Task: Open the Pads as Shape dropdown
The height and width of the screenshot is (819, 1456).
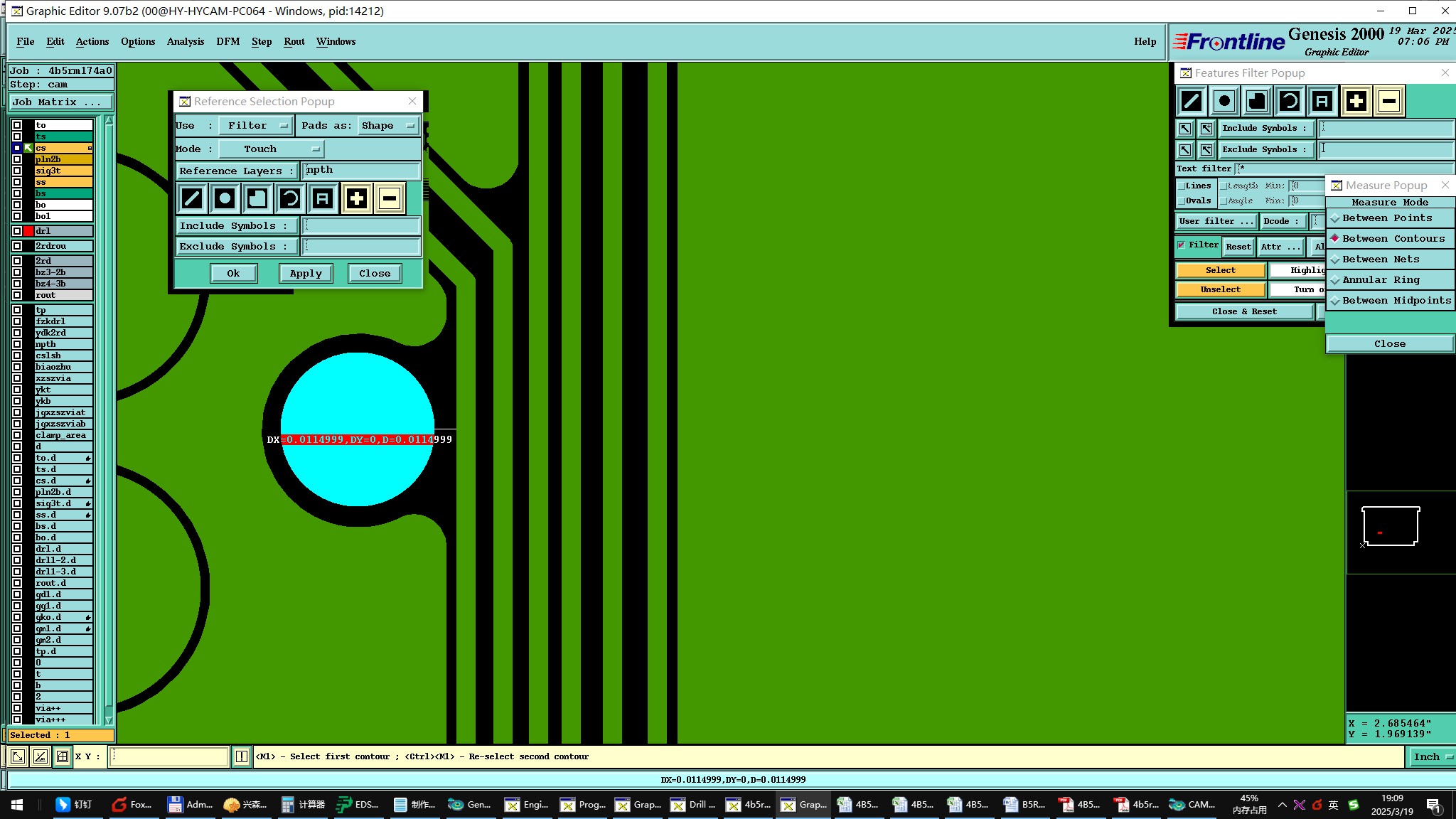Action: [387, 126]
